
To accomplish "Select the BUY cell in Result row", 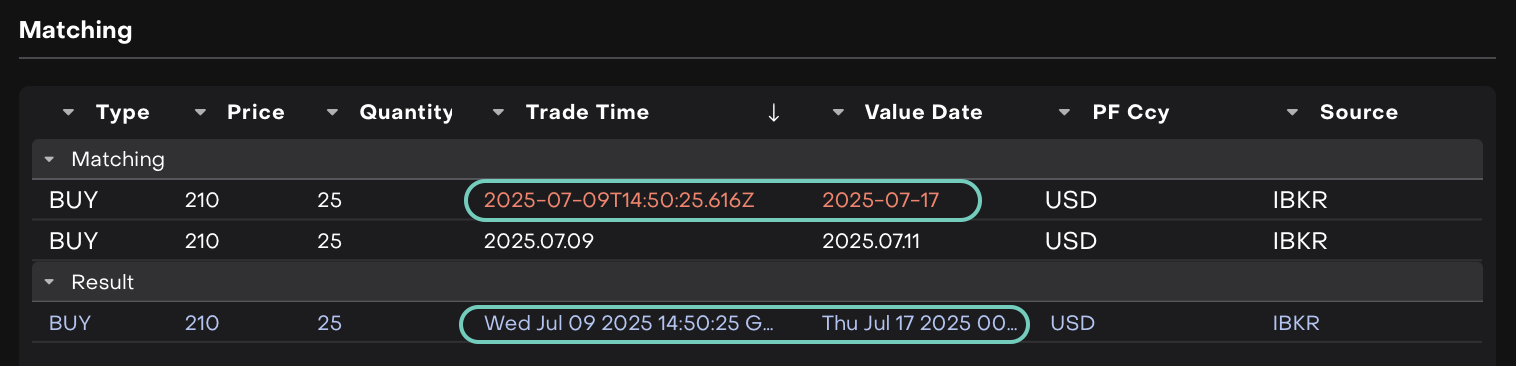I will tap(70, 323).
